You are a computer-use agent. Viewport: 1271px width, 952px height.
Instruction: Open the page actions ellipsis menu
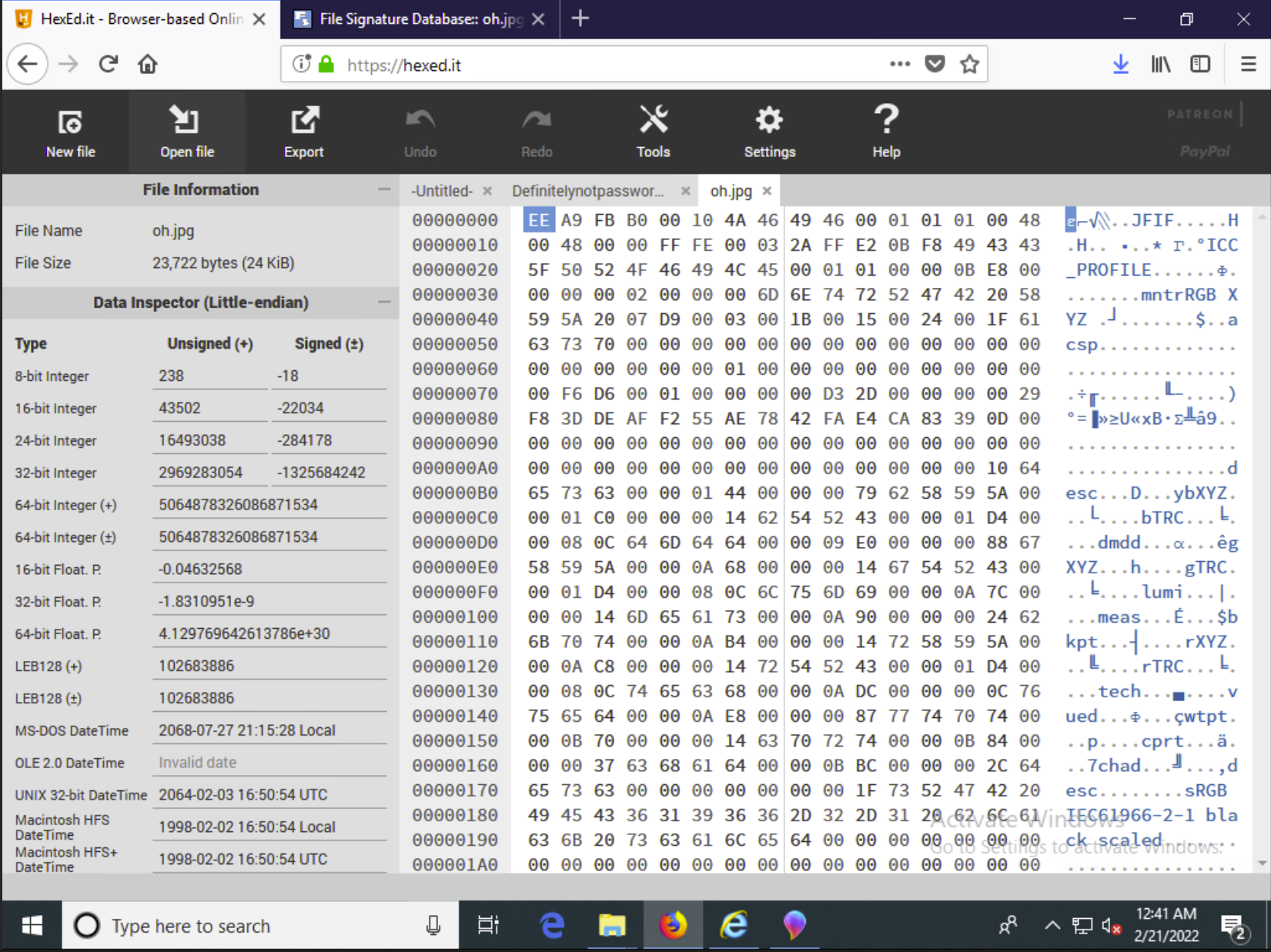point(899,64)
